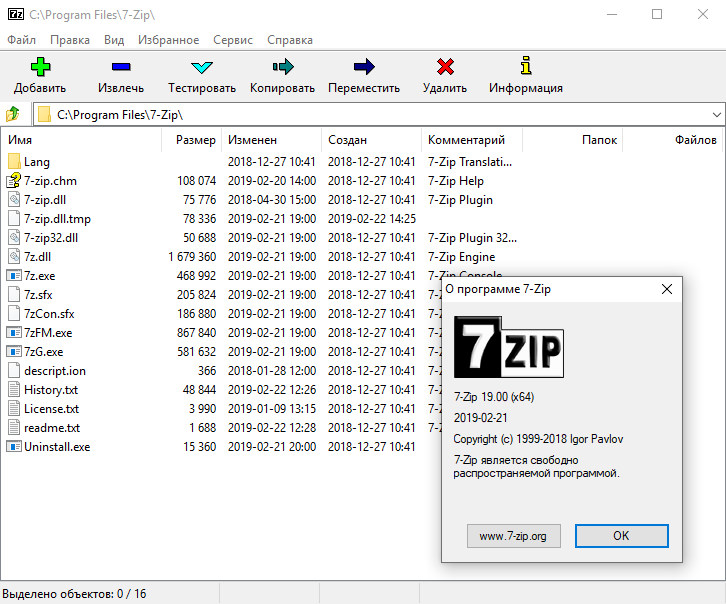This screenshot has height=604, width=726.
Task: Open the Сервис menu
Action: click(233, 40)
